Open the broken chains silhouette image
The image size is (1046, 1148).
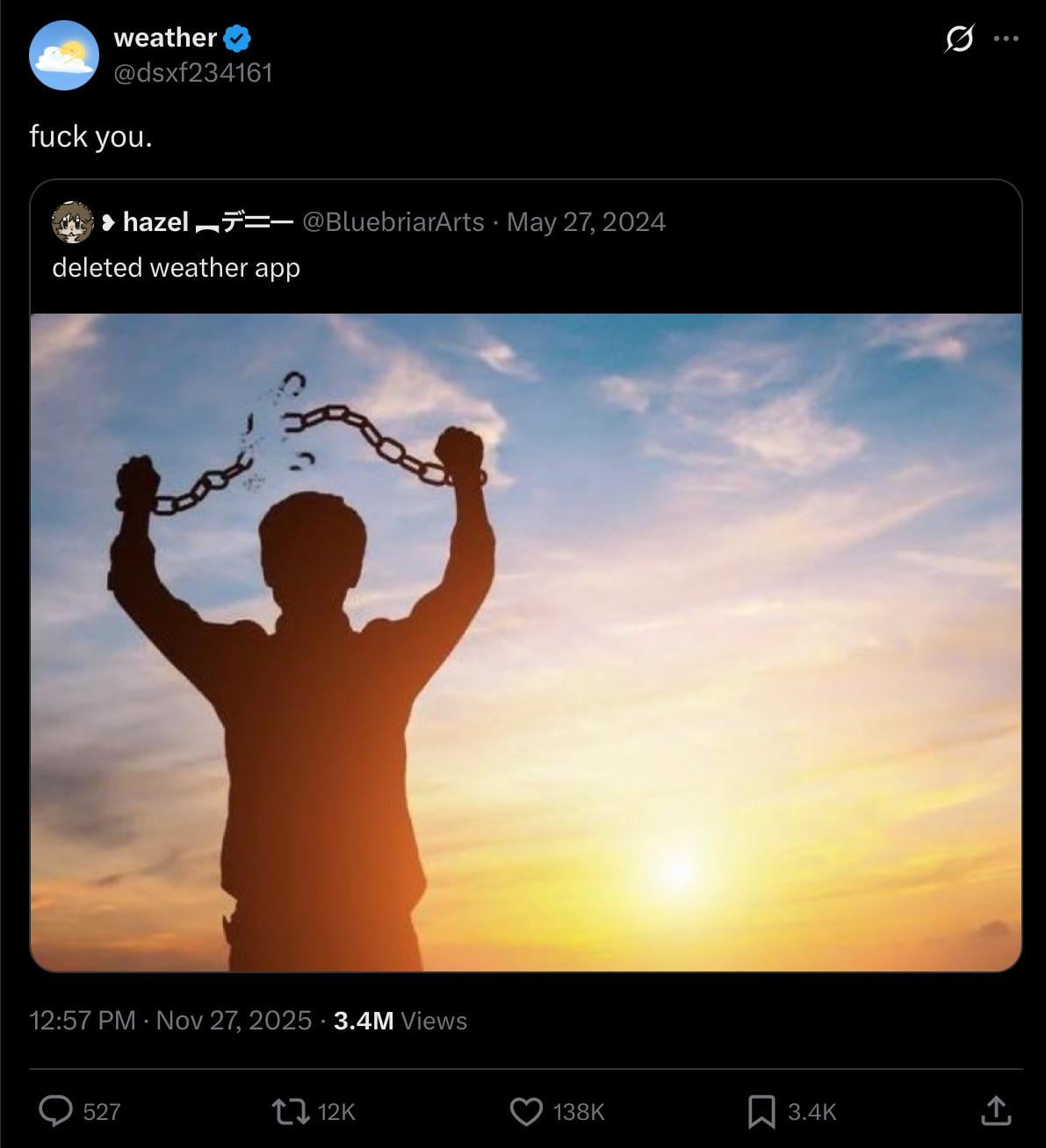526,642
